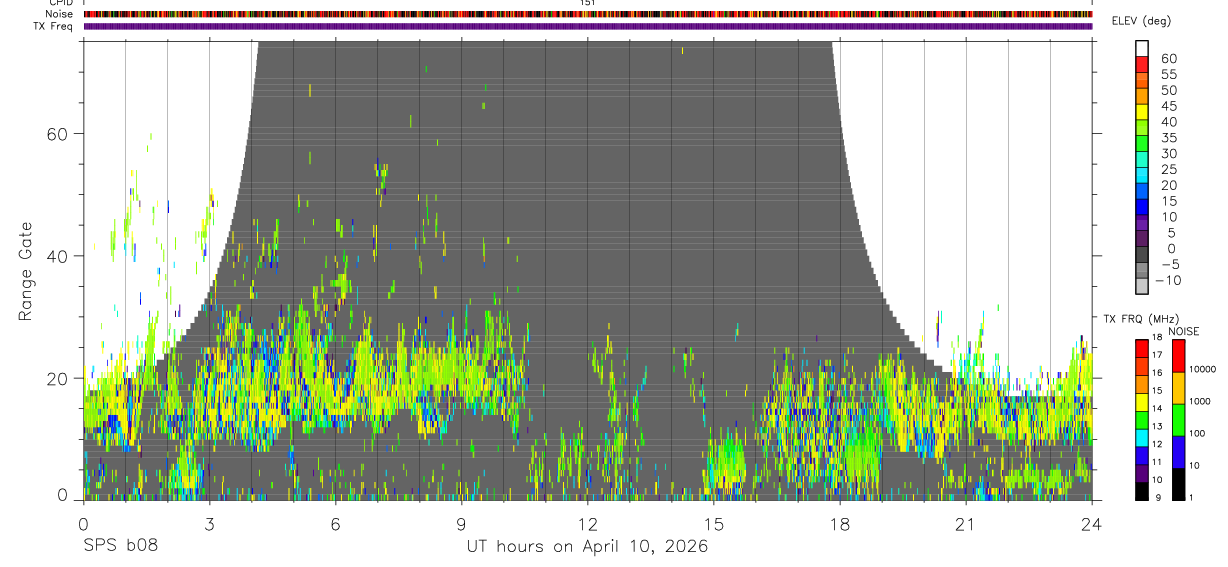
Task: Pick orange NOISE swatch between 10000 and 1000
Action: (x=1179, y=387)
